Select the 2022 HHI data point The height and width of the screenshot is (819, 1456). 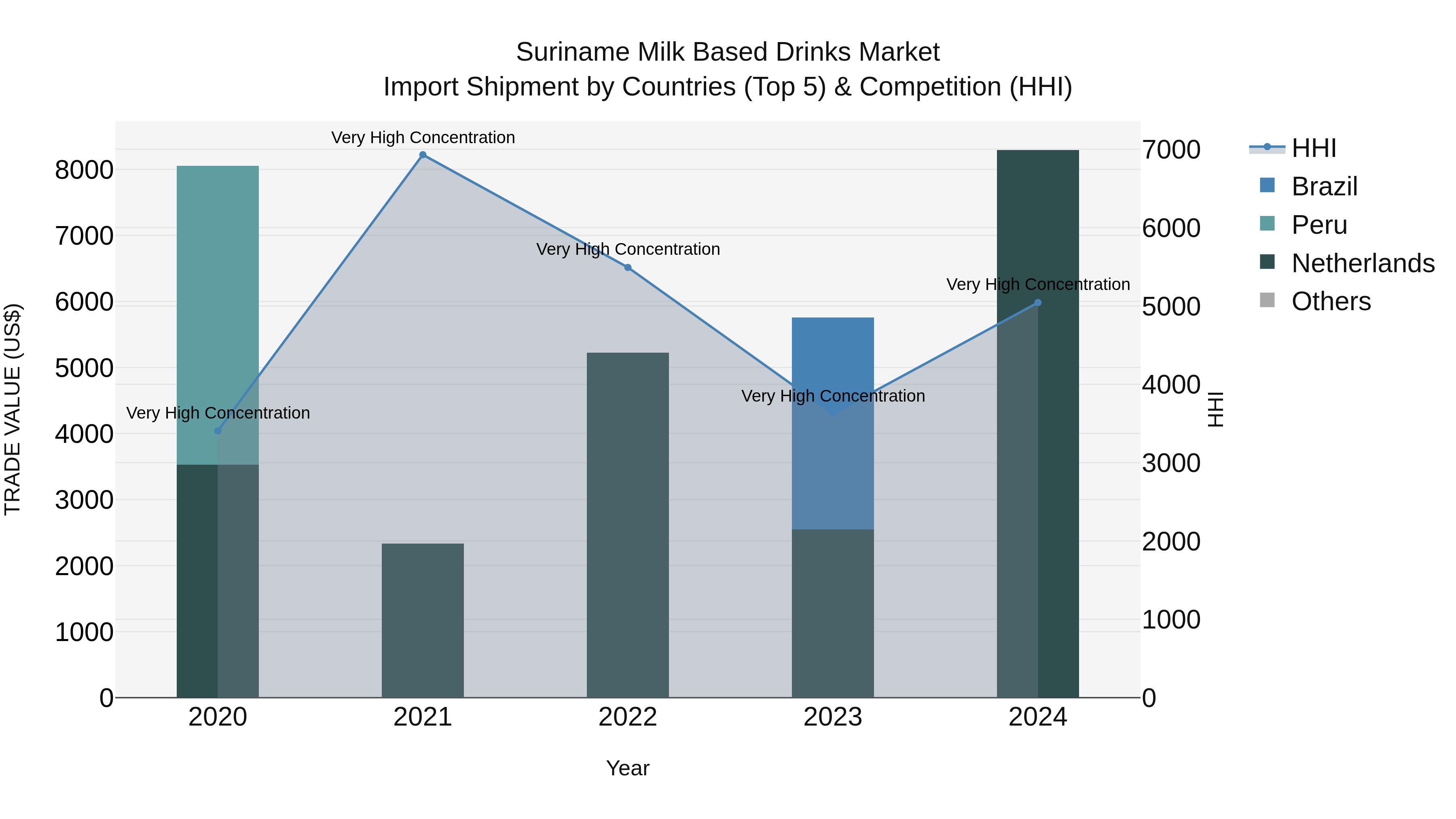pos(628,267)
